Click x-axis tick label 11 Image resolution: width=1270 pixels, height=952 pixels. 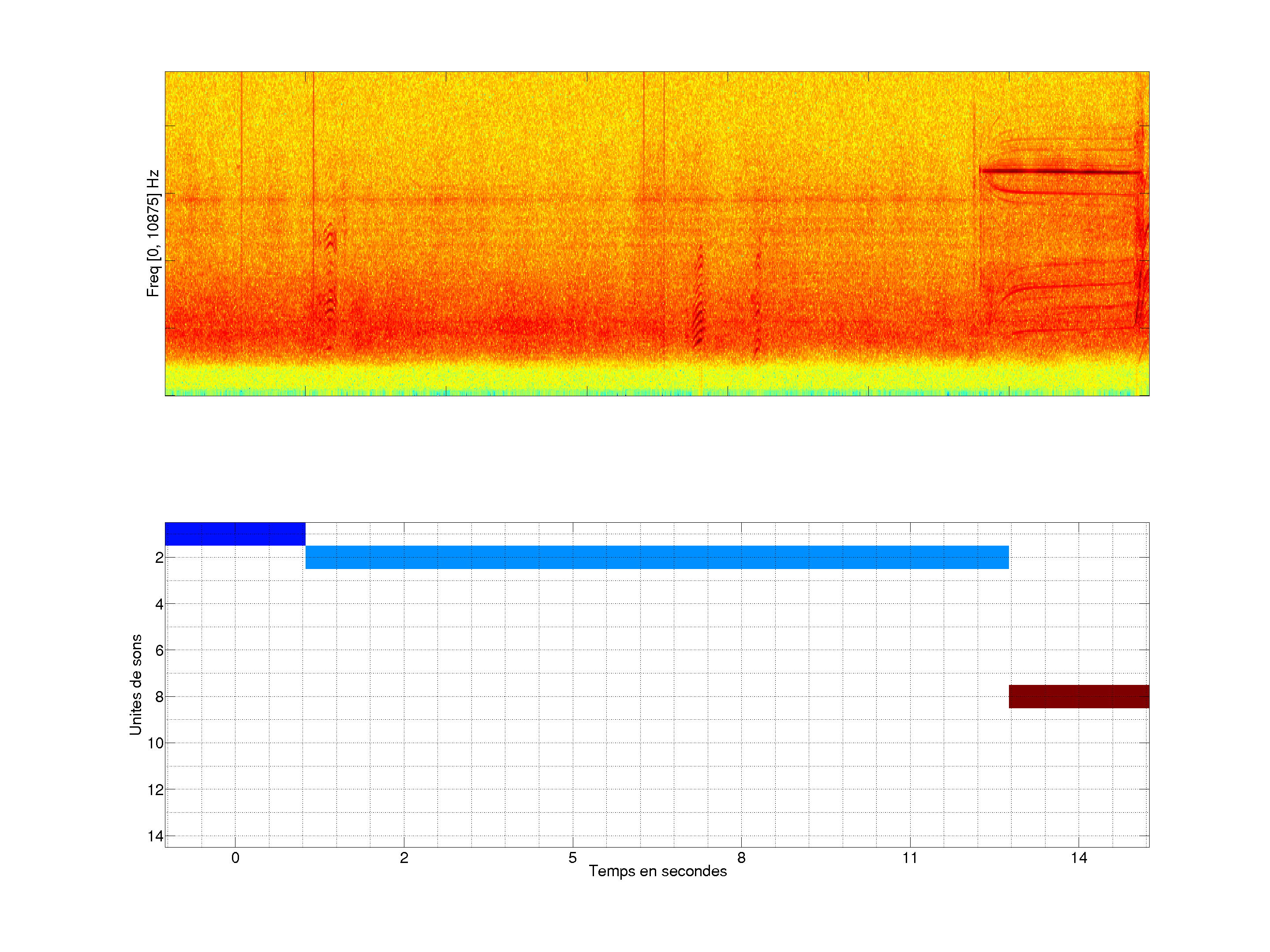(x=909, y=858)
